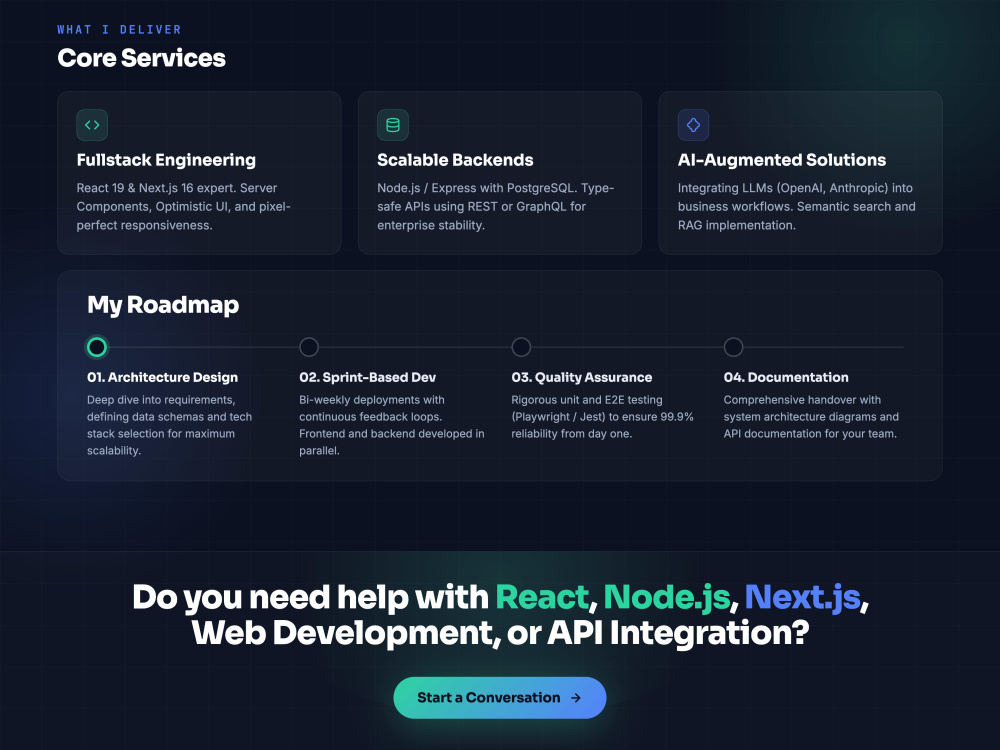
Task: Click the database icon in Scalable Backends card
Action: [x=393, y=125]
